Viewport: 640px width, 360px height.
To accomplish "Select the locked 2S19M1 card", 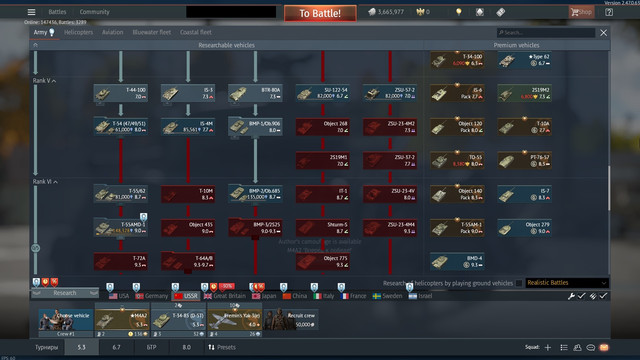I will click(x=322, y=160).
